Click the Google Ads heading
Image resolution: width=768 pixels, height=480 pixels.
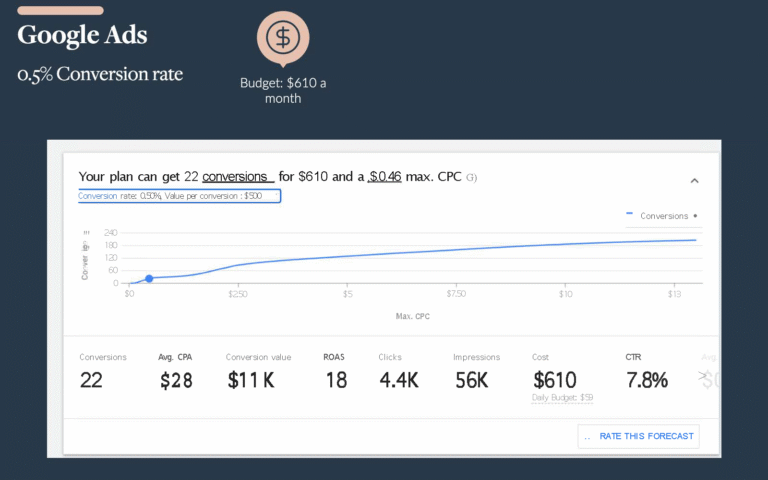[x=82, y=35]
